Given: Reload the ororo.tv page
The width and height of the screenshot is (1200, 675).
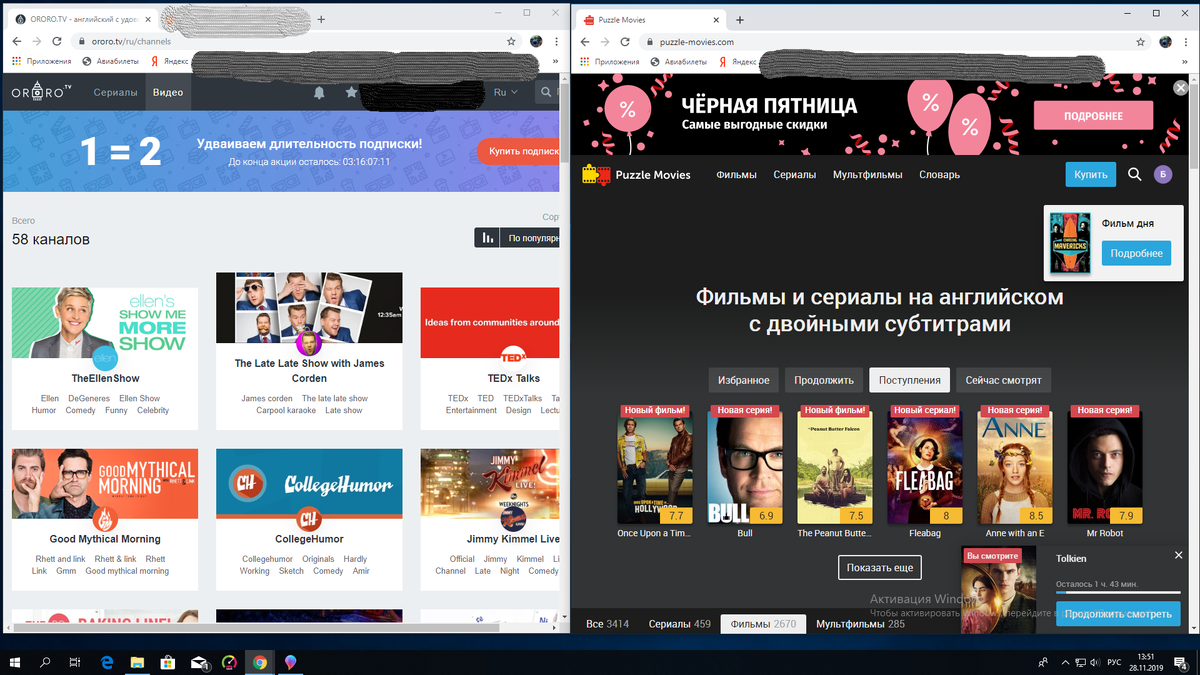Looking at the screenshot, I should pyautogui.click(x=59, y=42).
